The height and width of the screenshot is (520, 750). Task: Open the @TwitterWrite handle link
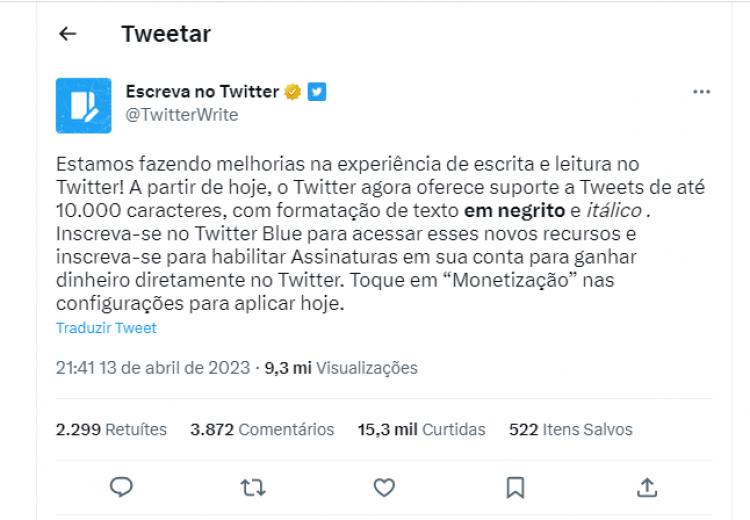(x=181, y=115)
